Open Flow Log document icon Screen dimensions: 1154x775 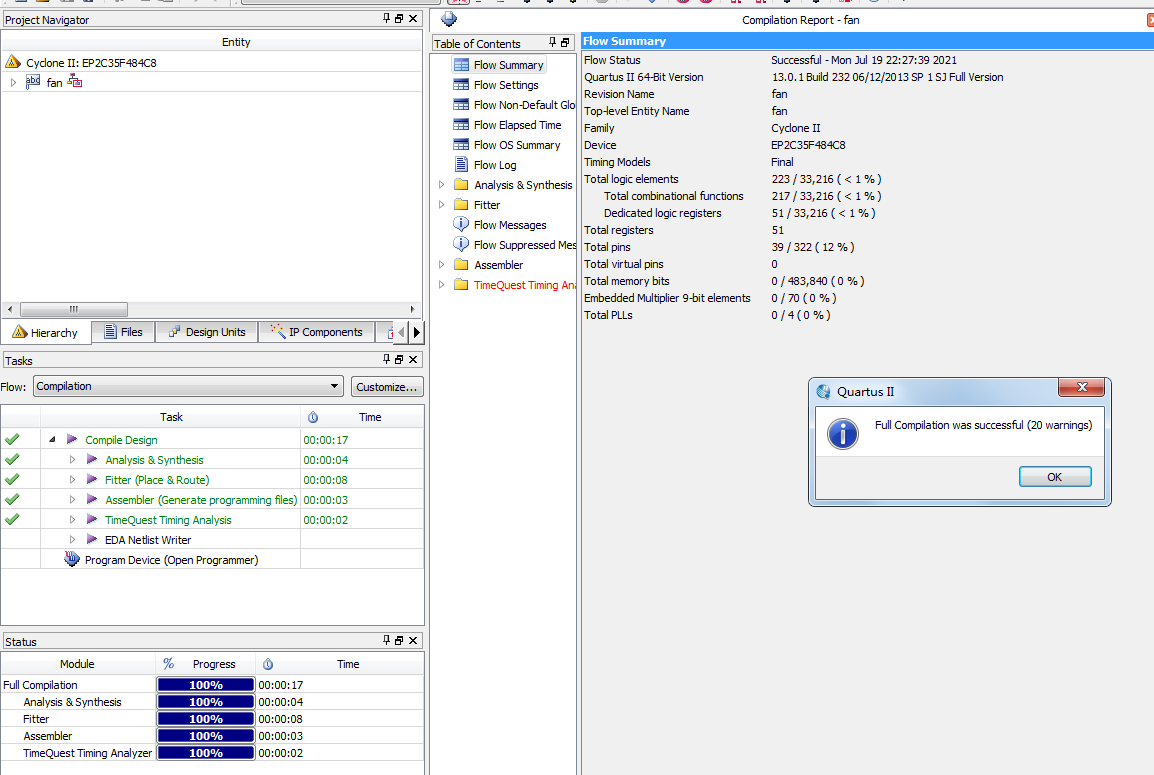[x=461, y=165]
